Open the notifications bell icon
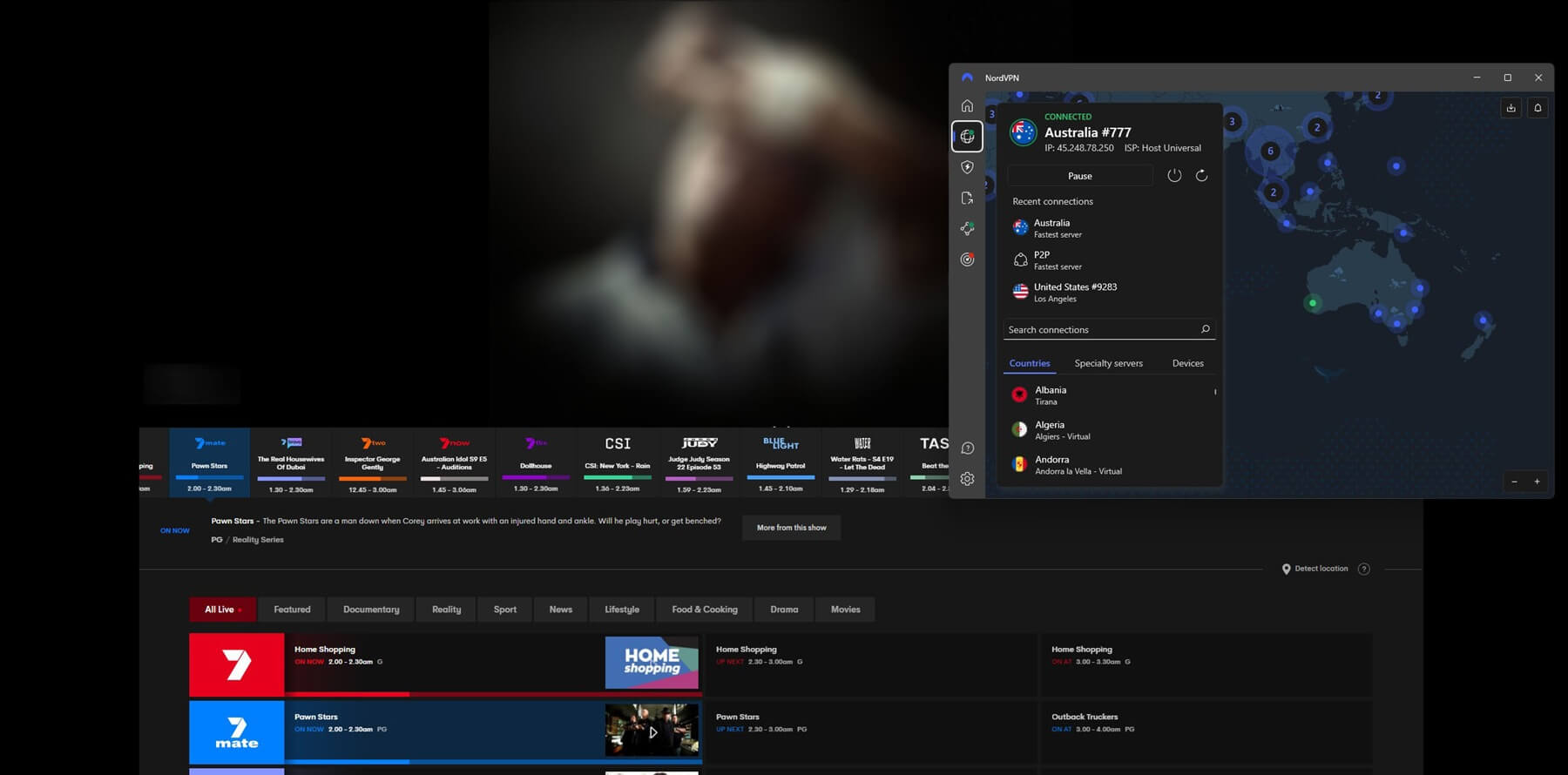Viewport: 1568px width, 775px height. coord(1538,108)
